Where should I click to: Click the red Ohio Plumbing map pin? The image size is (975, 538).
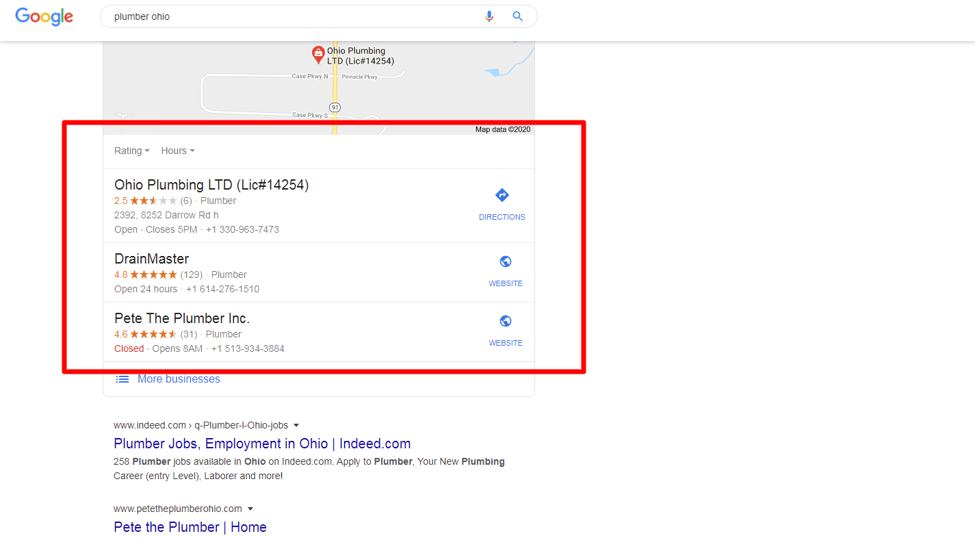318,54
